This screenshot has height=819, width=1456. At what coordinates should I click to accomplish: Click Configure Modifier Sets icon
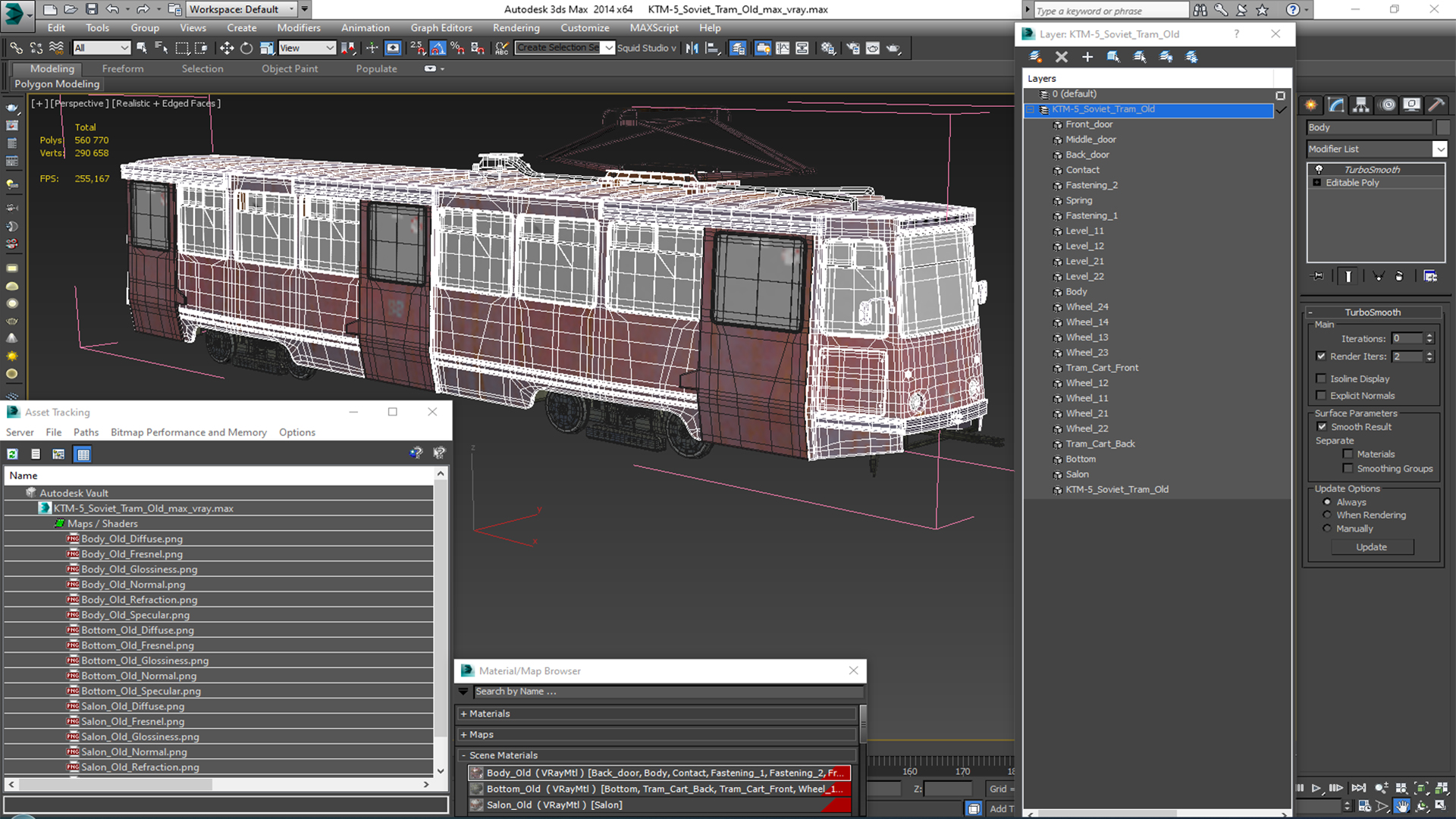[1430, 276]
